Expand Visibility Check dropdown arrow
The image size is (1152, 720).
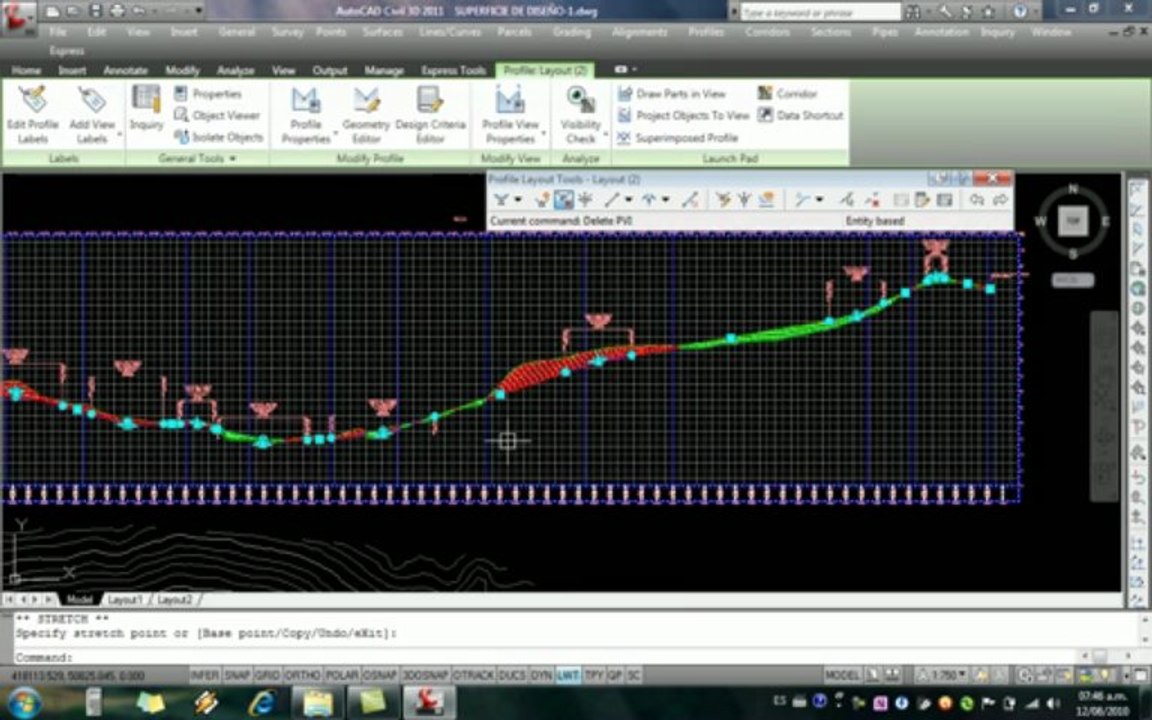pyautogui.click(x=606, y=134)
